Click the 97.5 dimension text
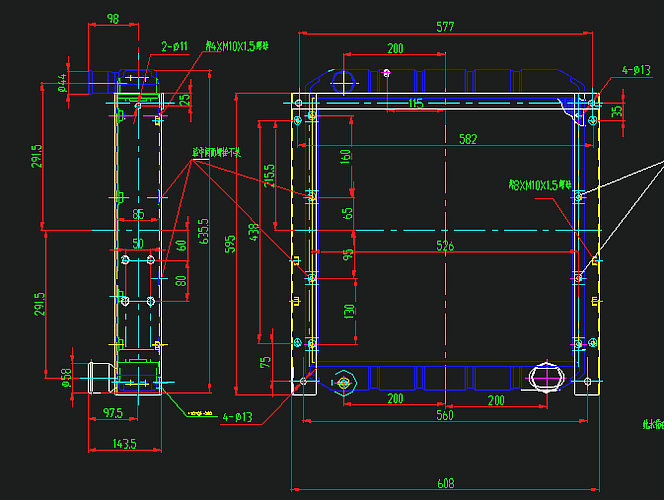The image size is (664, 500). coord(112,413)
